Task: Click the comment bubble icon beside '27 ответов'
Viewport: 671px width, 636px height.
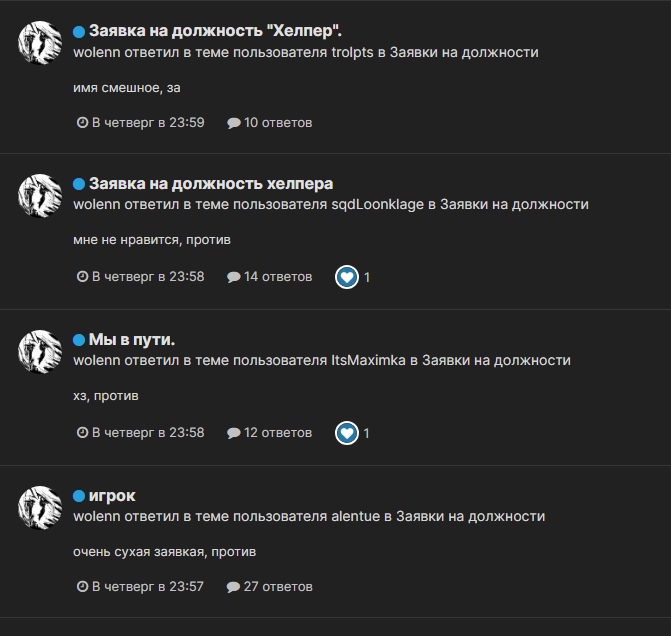Action: (x=233, y=587)
